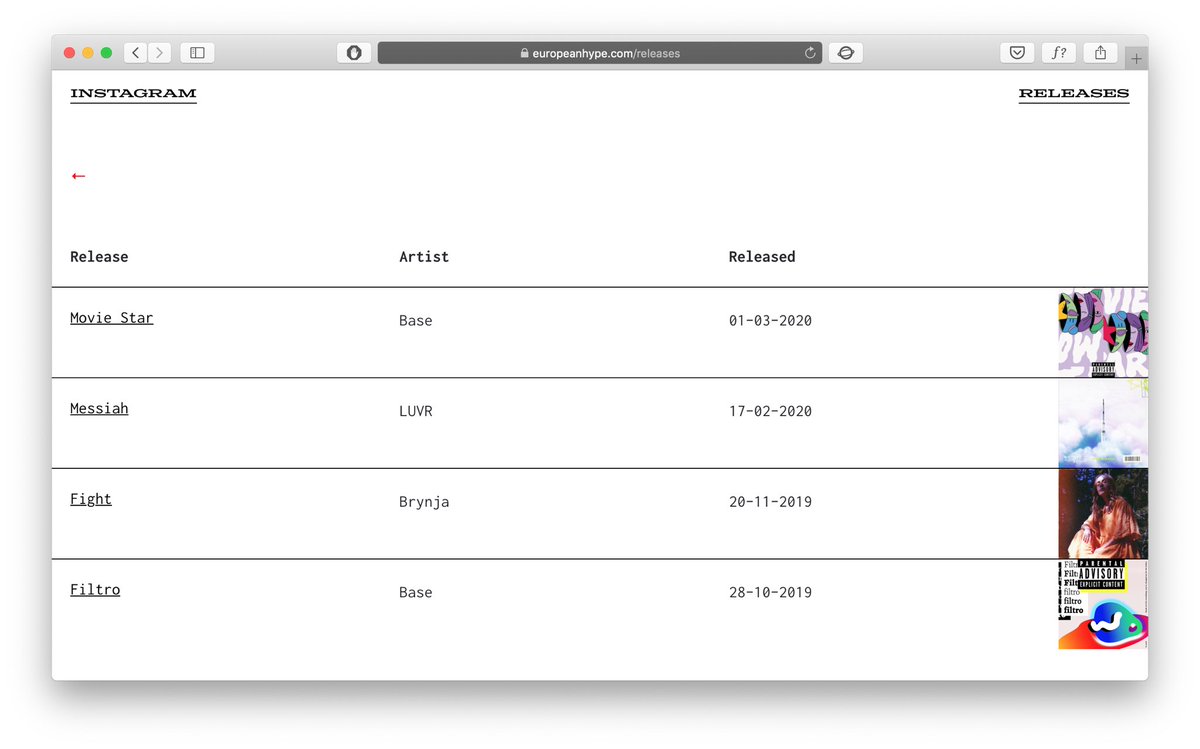The width and height of the screenshot is (1200, 749).
Task: Open the Share menu icon
Action: click(x=1100, y=53)
